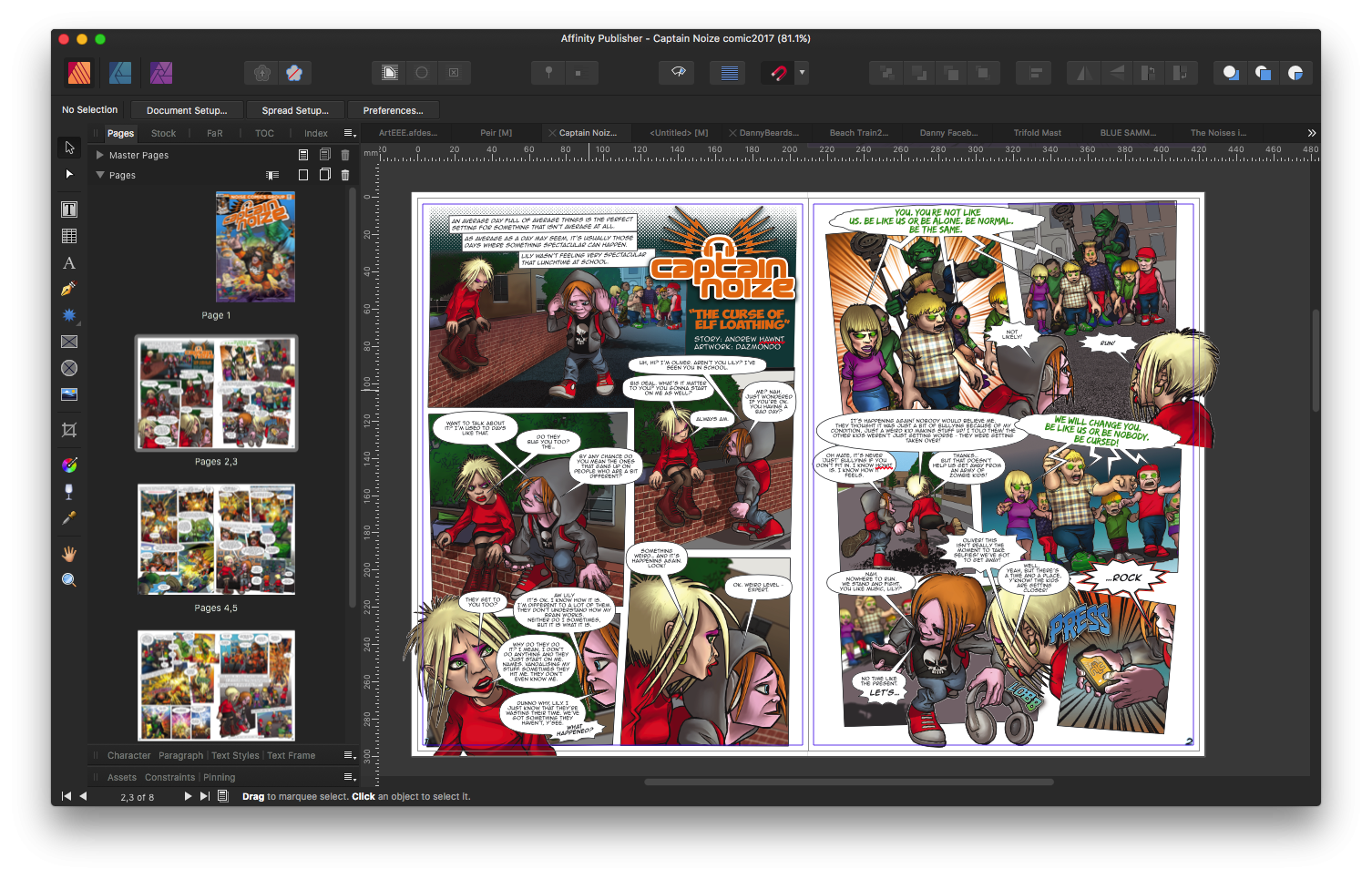Screen dimensions: 1372x879
Task: Open the BLUE SAMM document tab
Action: point(1128,133)
